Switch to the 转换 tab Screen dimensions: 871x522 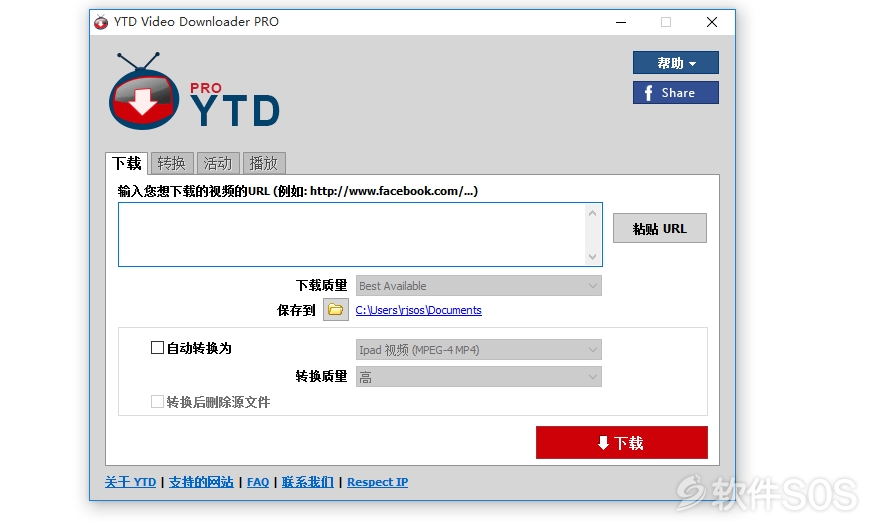pyautogui.click(x=172, y=163)
